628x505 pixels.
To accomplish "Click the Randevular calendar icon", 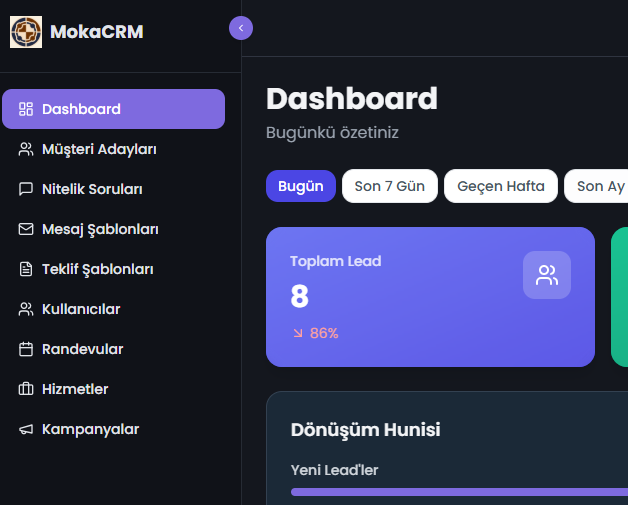I will pyautogui.click(x=26, y=349).
